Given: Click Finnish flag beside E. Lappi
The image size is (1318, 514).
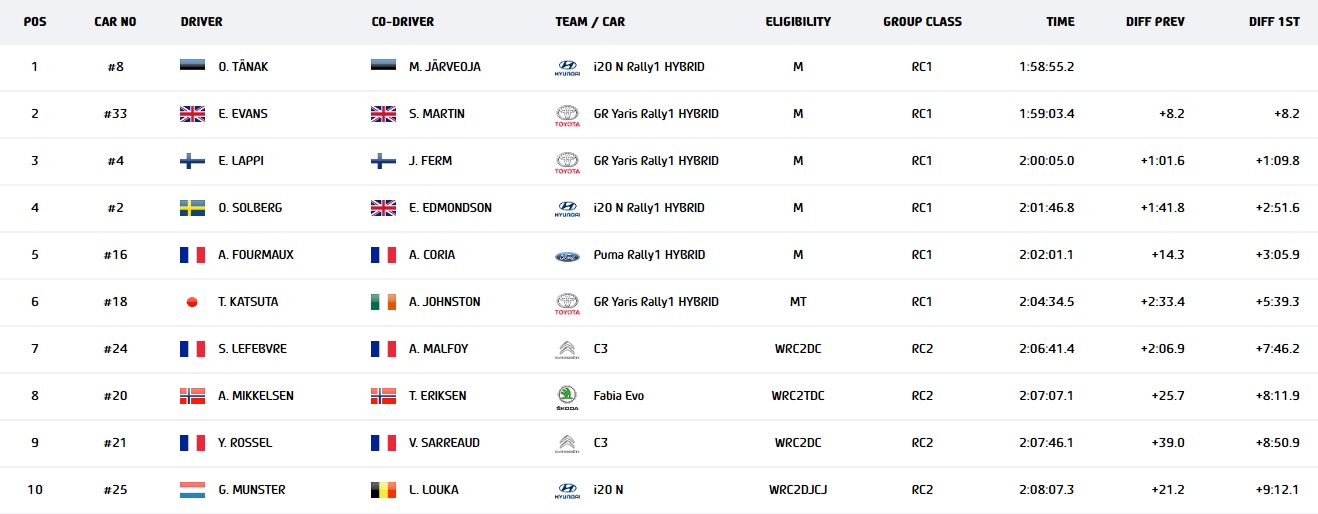Looking at the screenshot, I should tap(192, 161).
